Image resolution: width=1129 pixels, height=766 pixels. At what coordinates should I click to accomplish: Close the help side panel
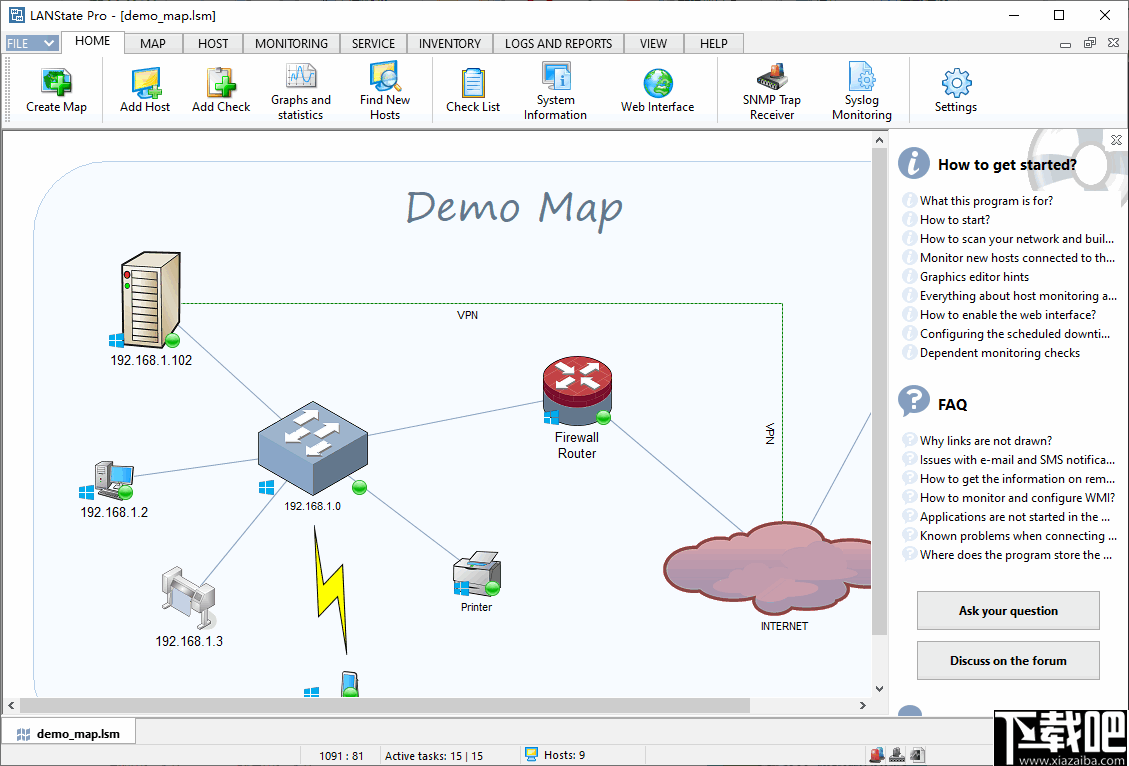click(x=1116, y=140)
